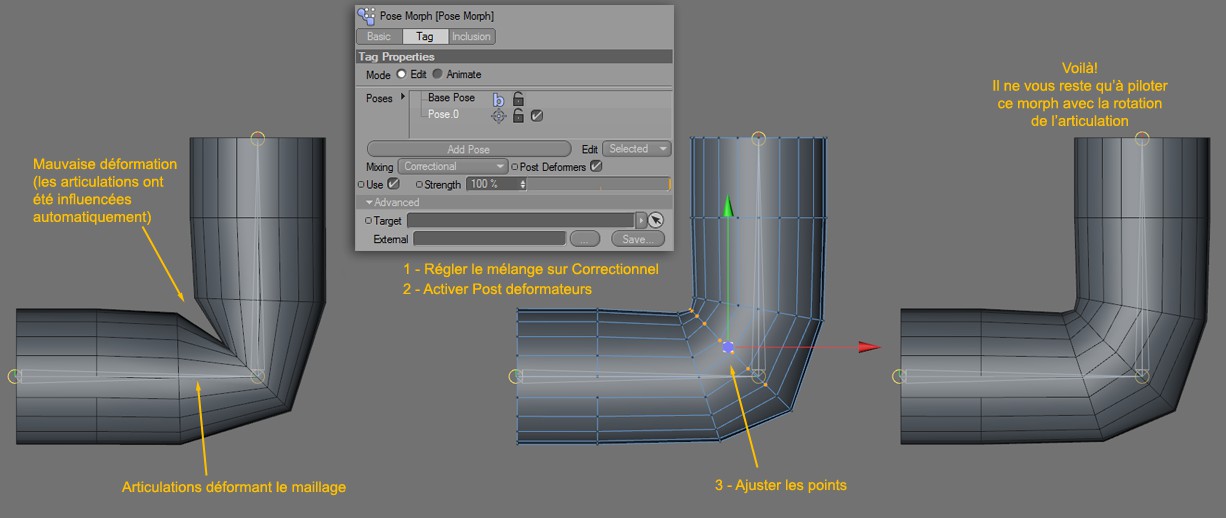Click the Base Pose 'b' icon

[498, 98]
